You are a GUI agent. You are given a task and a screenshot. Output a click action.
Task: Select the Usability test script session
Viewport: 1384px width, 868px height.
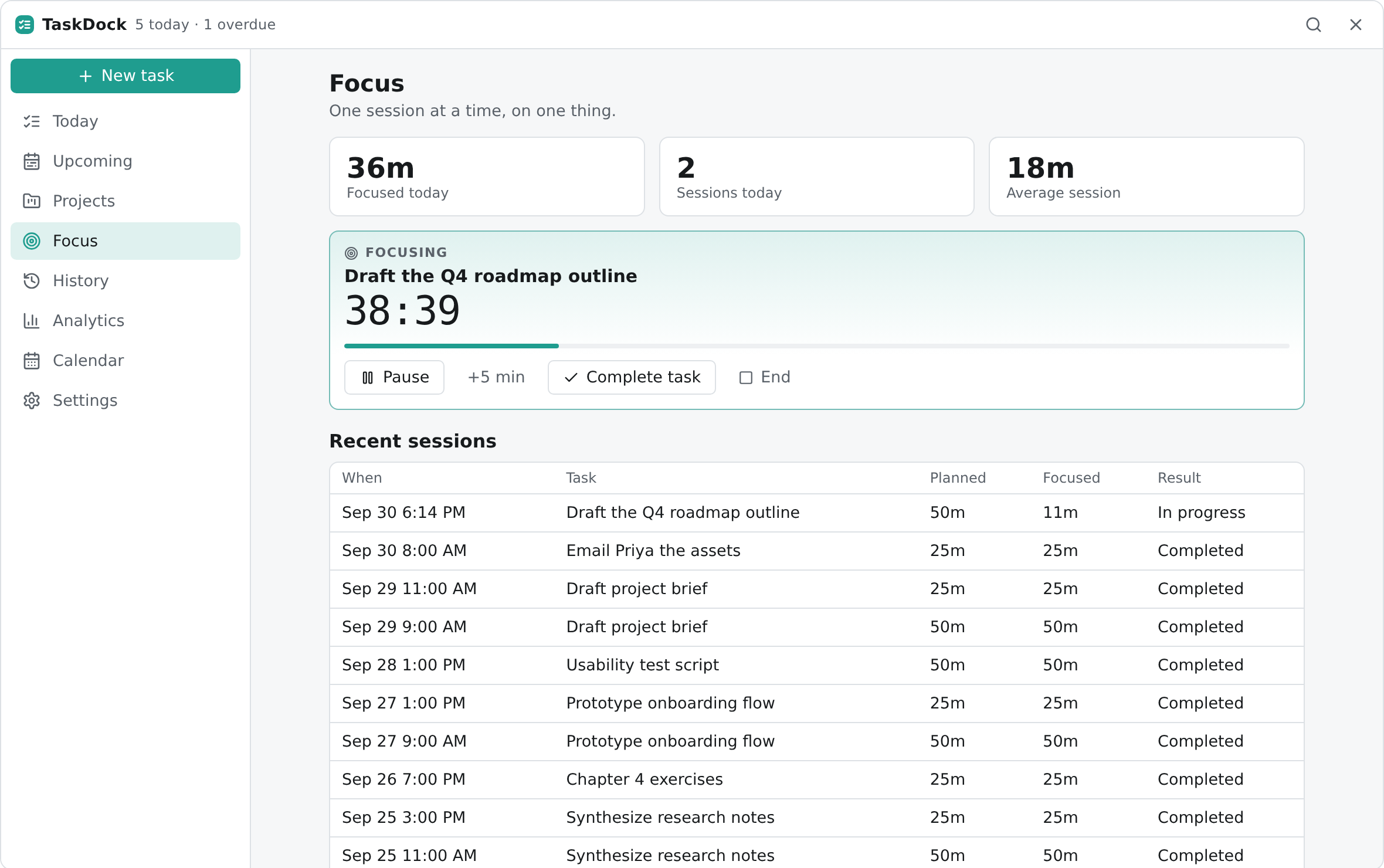point(817,665)
